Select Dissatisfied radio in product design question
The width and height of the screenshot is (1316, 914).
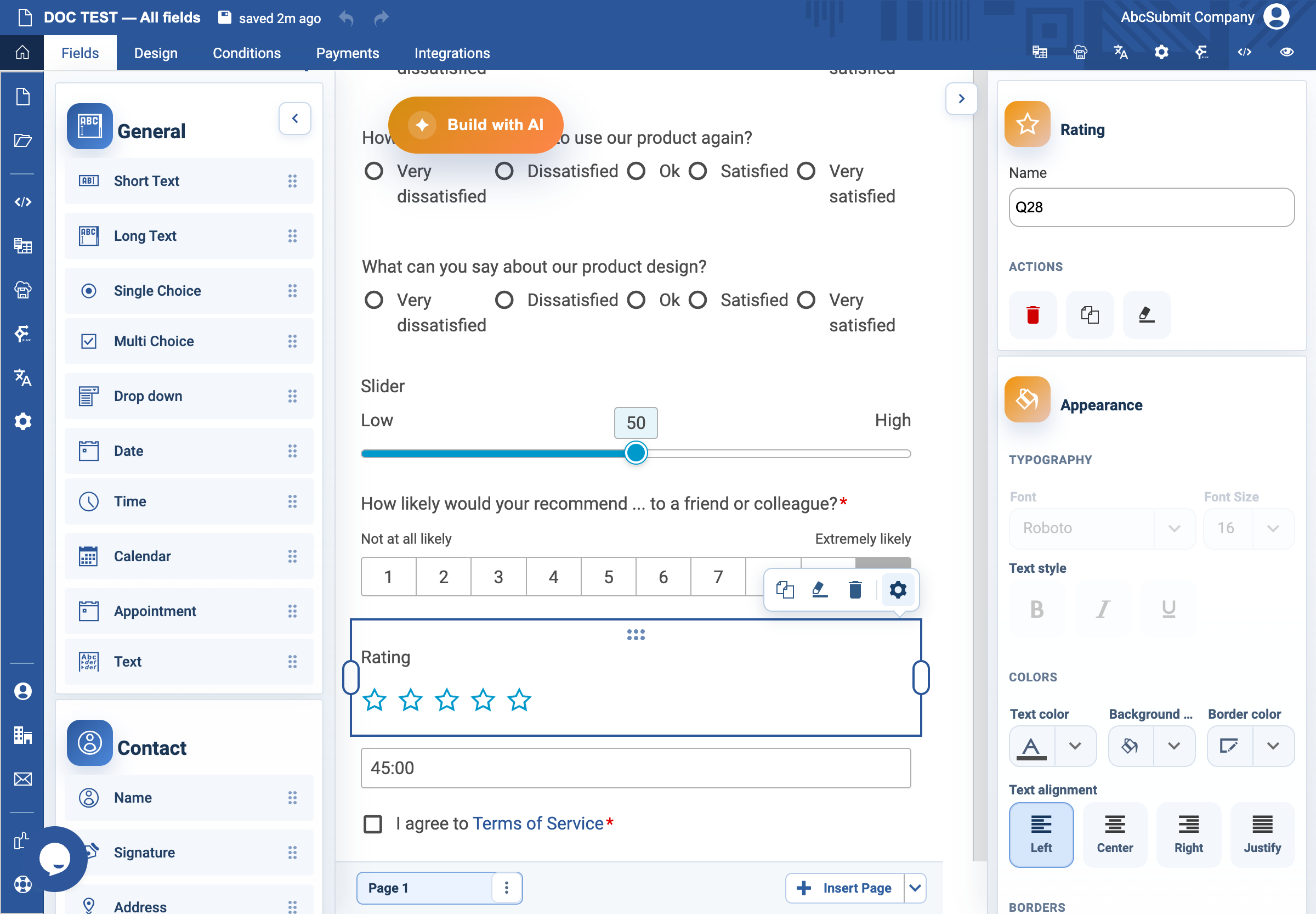[x=504, y=300]
